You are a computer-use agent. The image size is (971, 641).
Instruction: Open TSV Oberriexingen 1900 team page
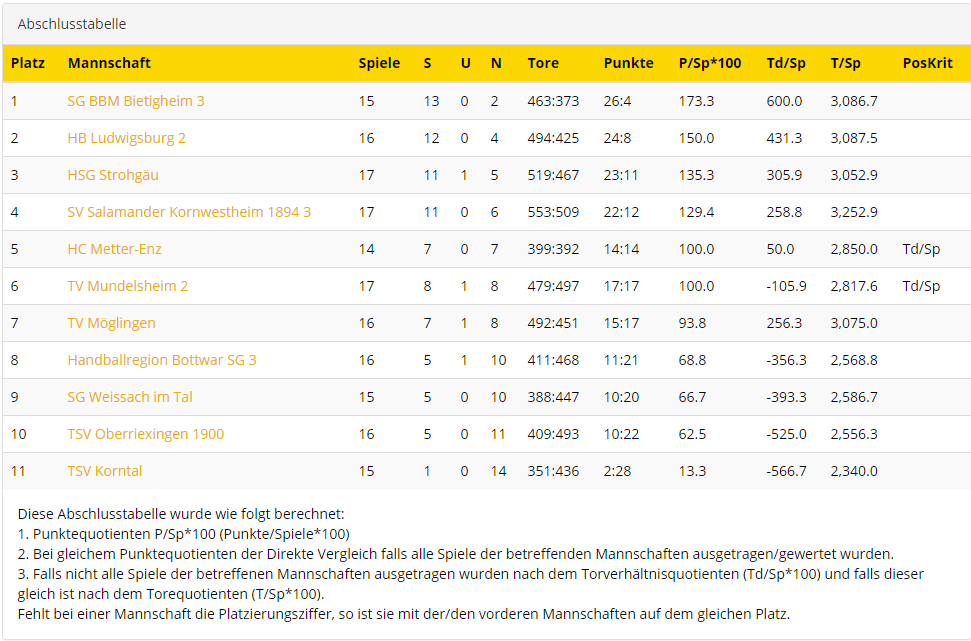coord(146,434)
